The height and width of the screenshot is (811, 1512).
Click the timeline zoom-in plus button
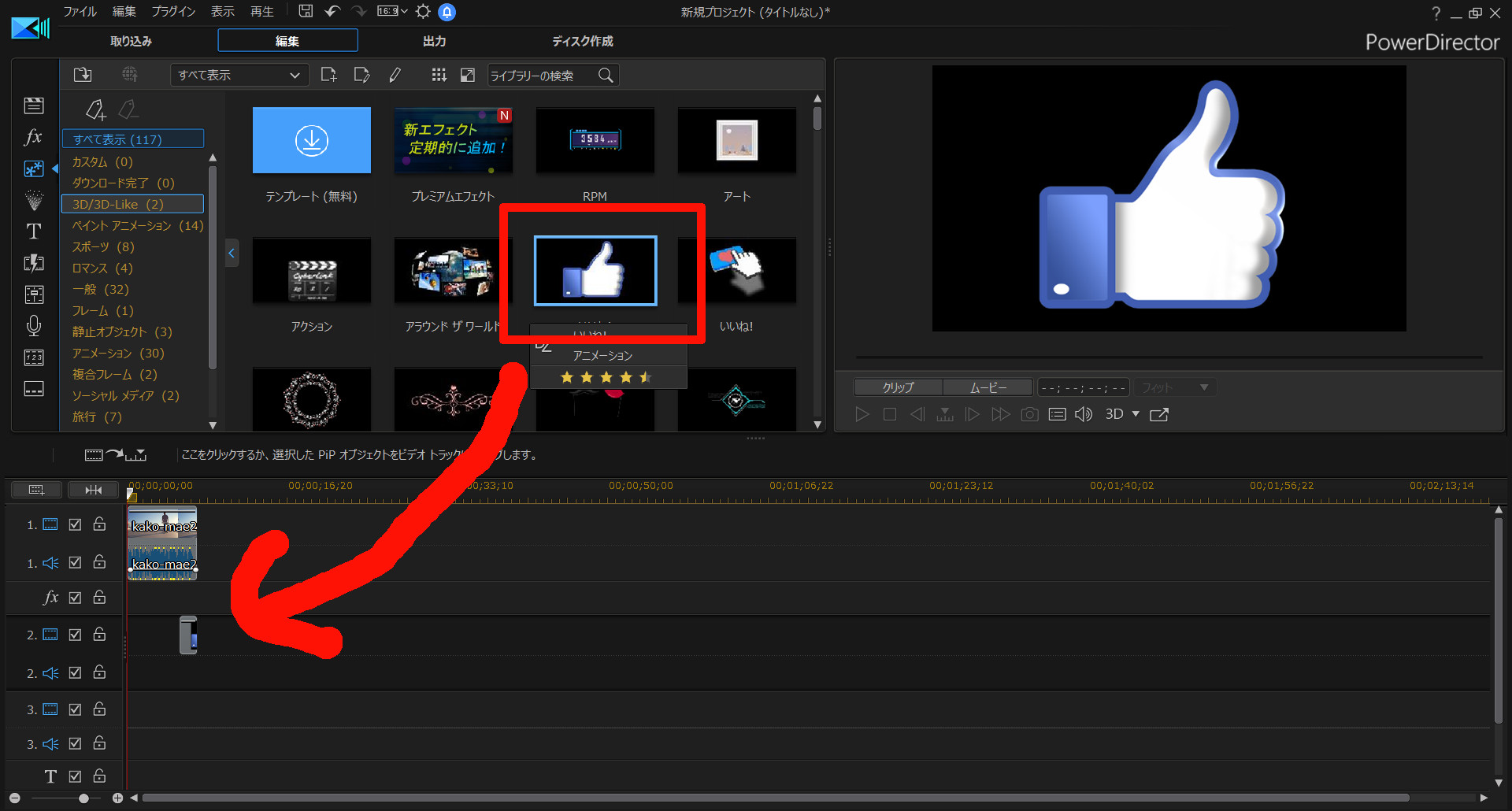[x=117, y=798]
